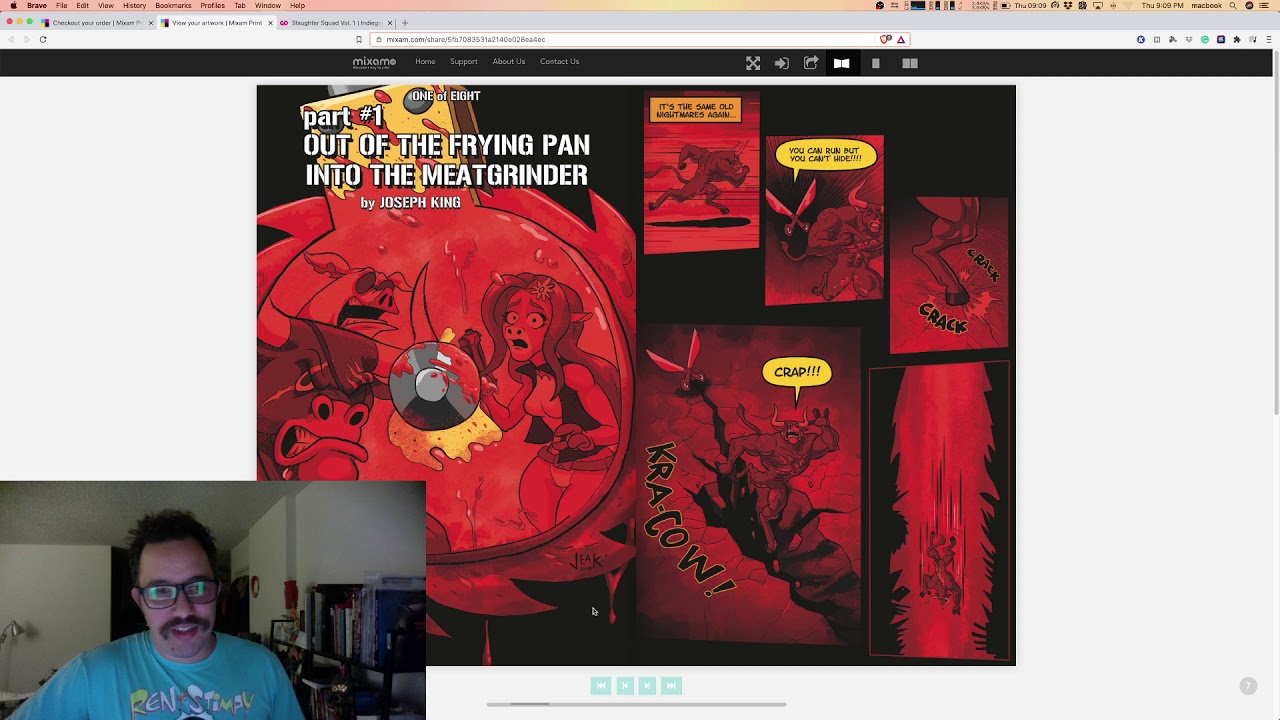
Task: Click the page position slider below the viewer
Action: (529, 704)
